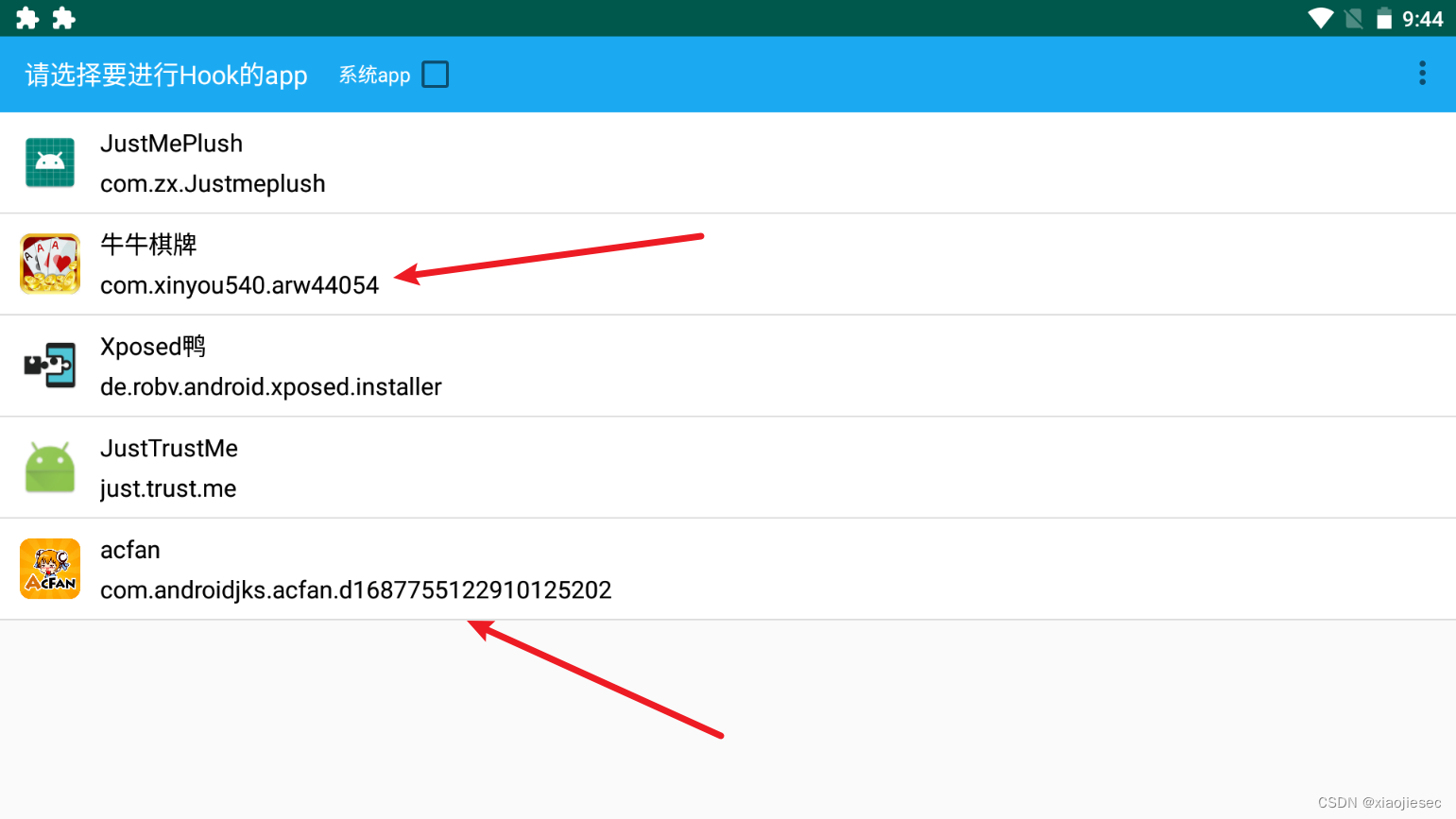
Task: Tap the Xposed鸭 puzzle piece icon
Action: (50, 366)
